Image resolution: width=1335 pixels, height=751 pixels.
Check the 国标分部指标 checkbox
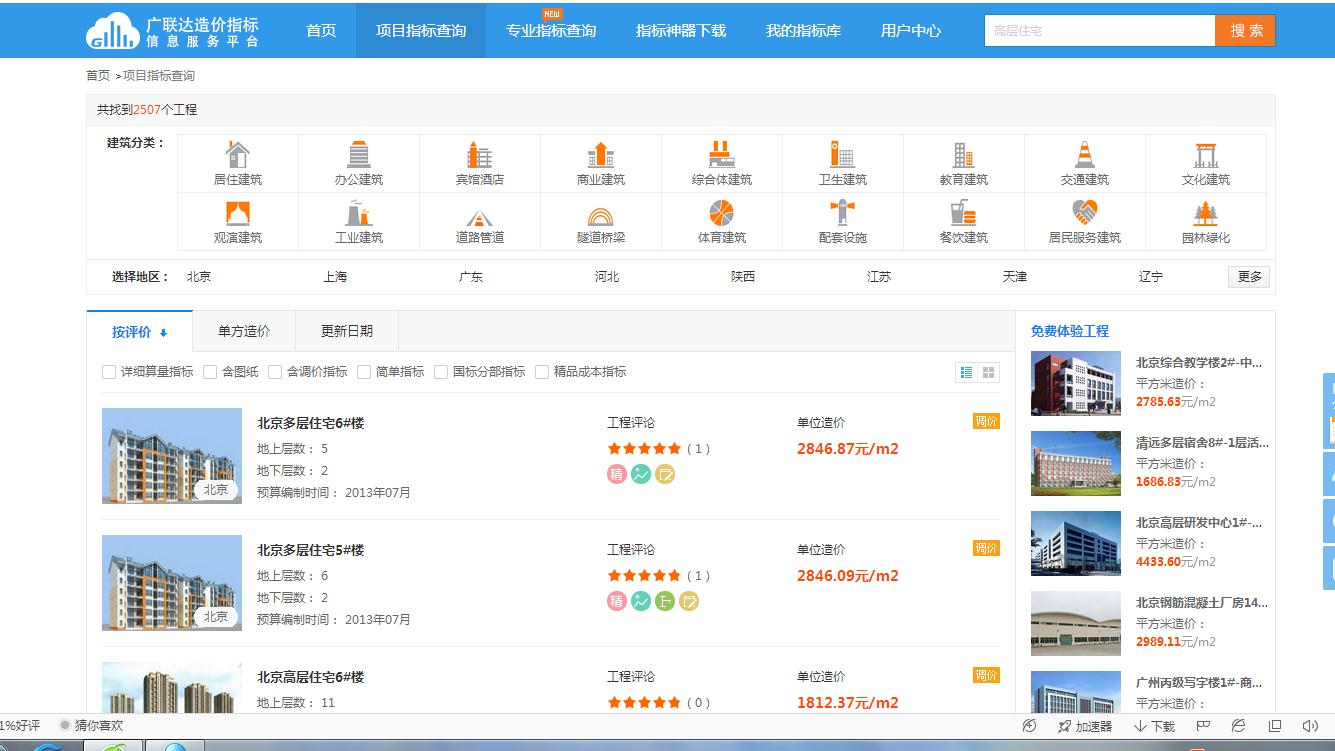click(x=441, y=372)
